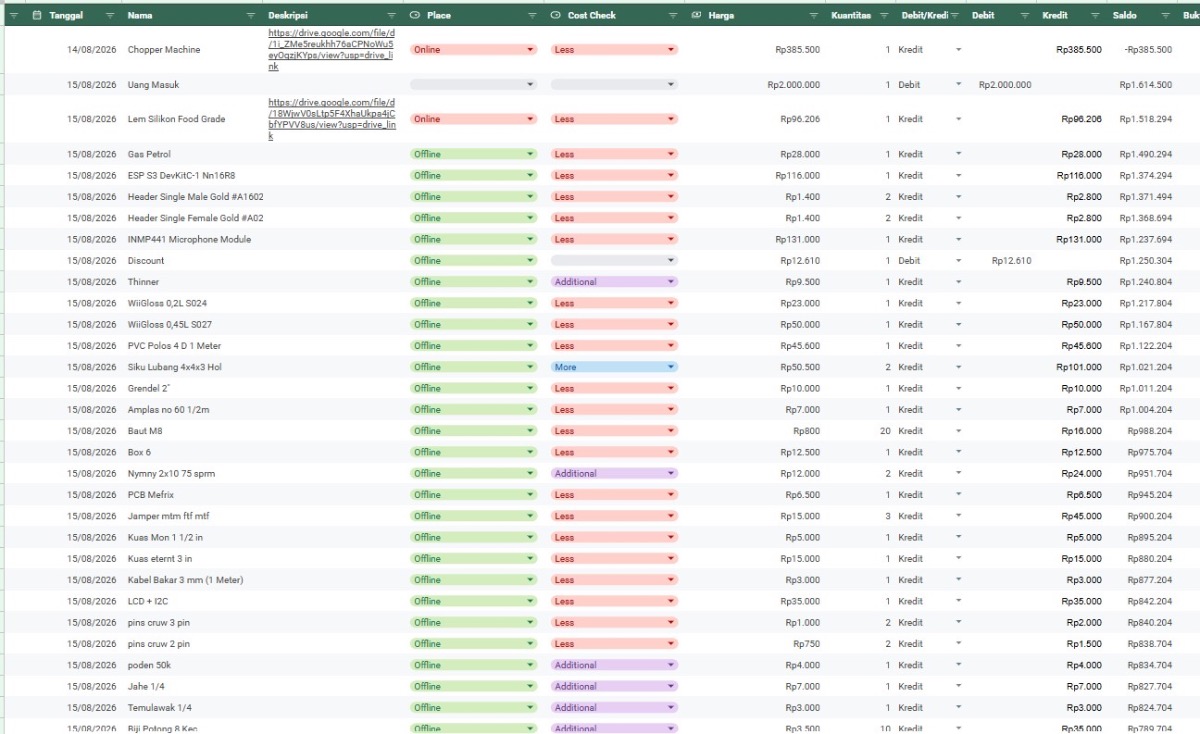Click the currency type icon beside Harga header

[696, 16]
